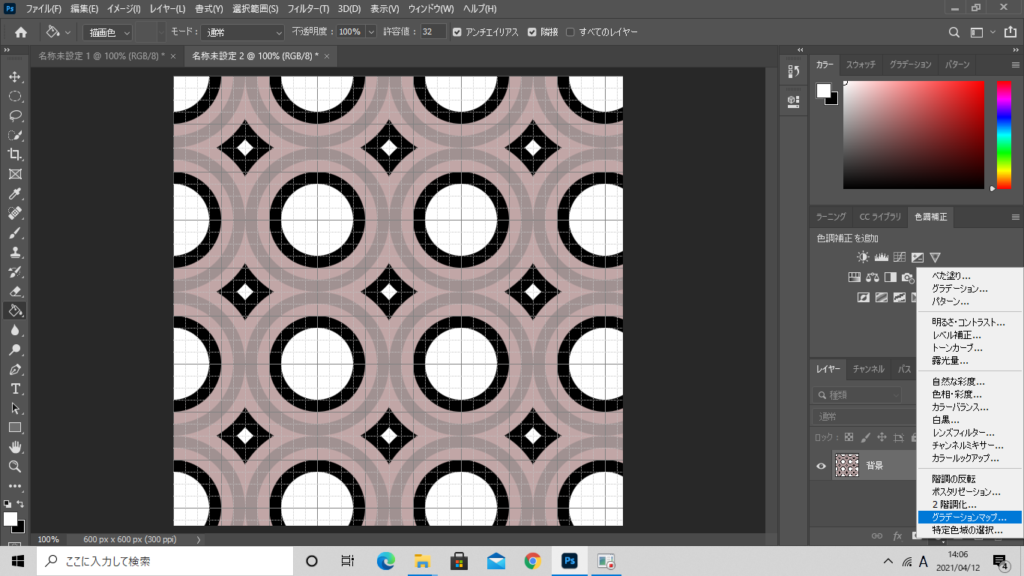Select the Zoom tool in toolbar
Image resolution: width=1024 pixels, height=576 pixels.
click(15, 467)
